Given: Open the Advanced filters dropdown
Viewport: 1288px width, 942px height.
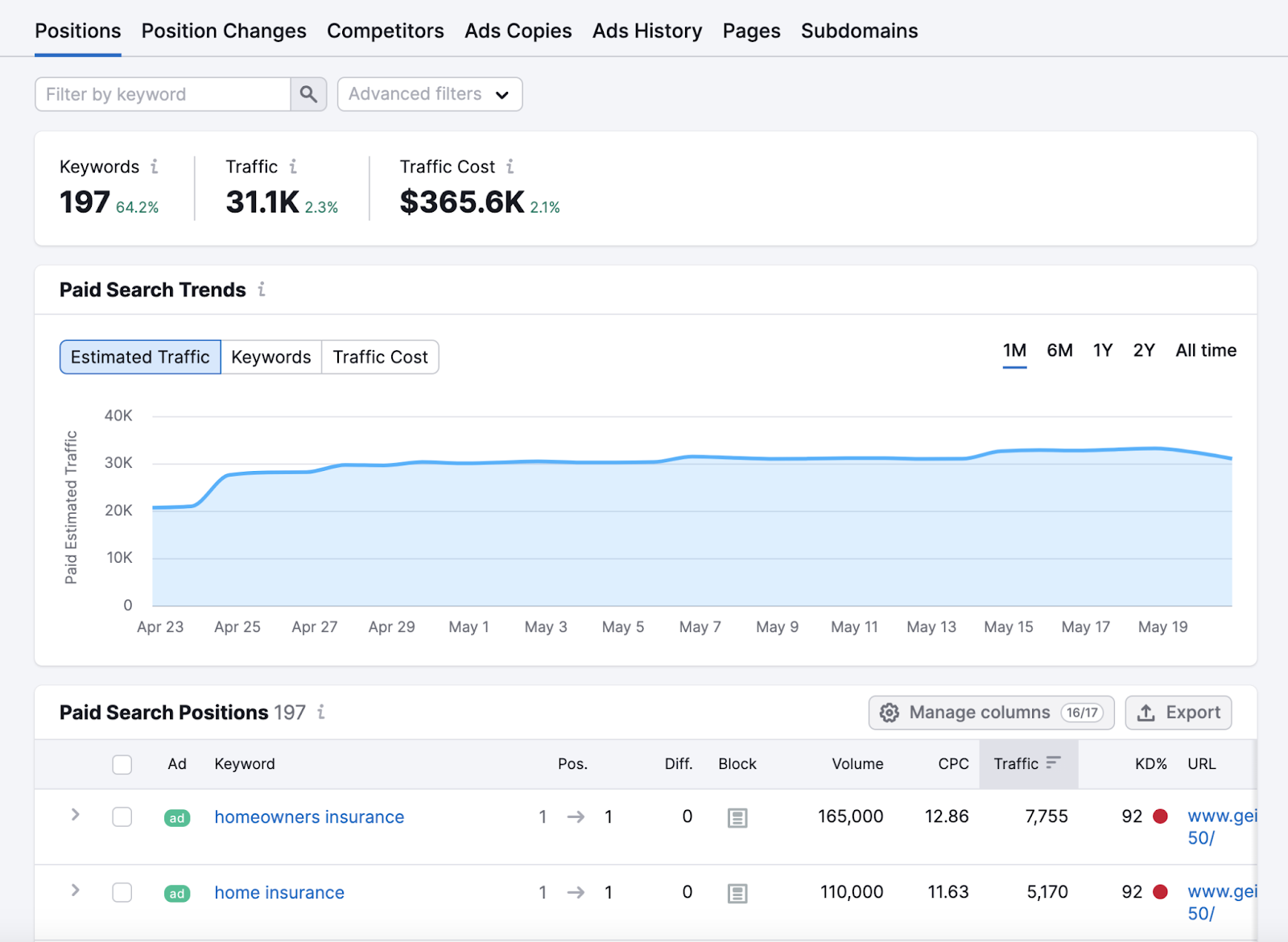Looking at the screenshot, I should [430, 94].
